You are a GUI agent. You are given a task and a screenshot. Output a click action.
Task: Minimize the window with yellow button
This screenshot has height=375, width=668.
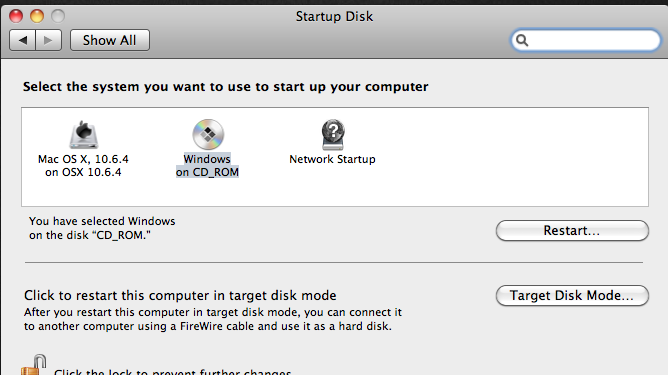pos(37,16)
